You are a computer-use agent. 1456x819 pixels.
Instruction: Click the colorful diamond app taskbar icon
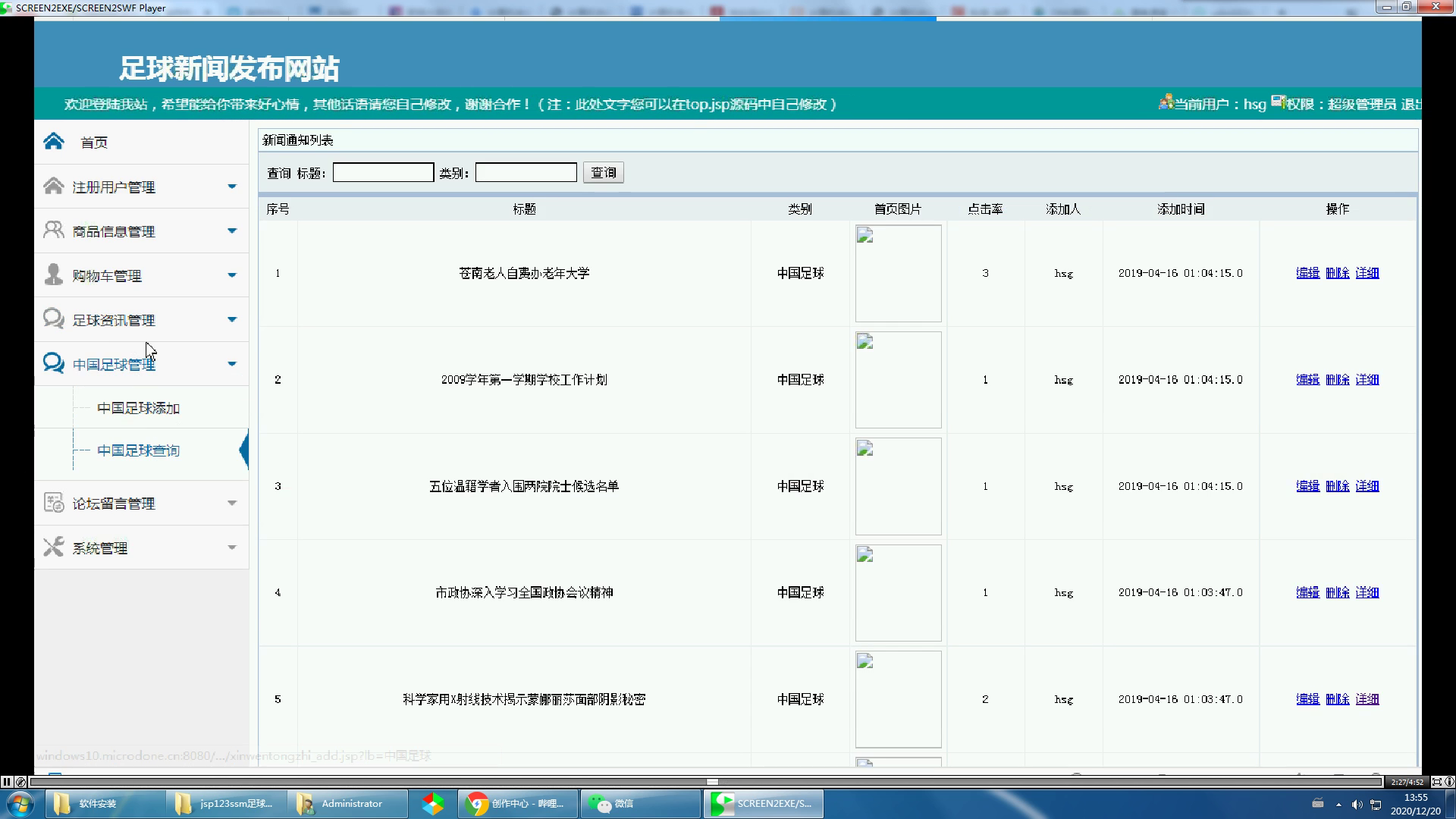(433, 804)
